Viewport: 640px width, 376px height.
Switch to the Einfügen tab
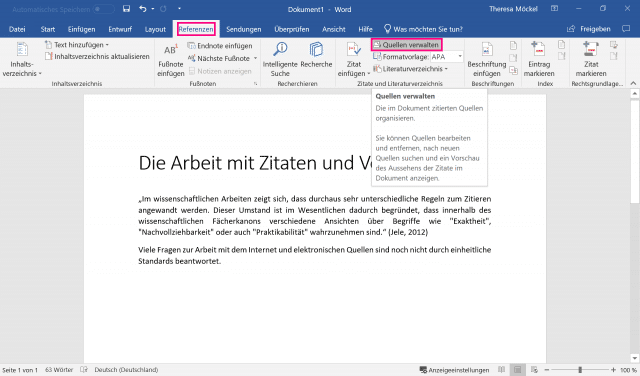[x=82, y=29]
